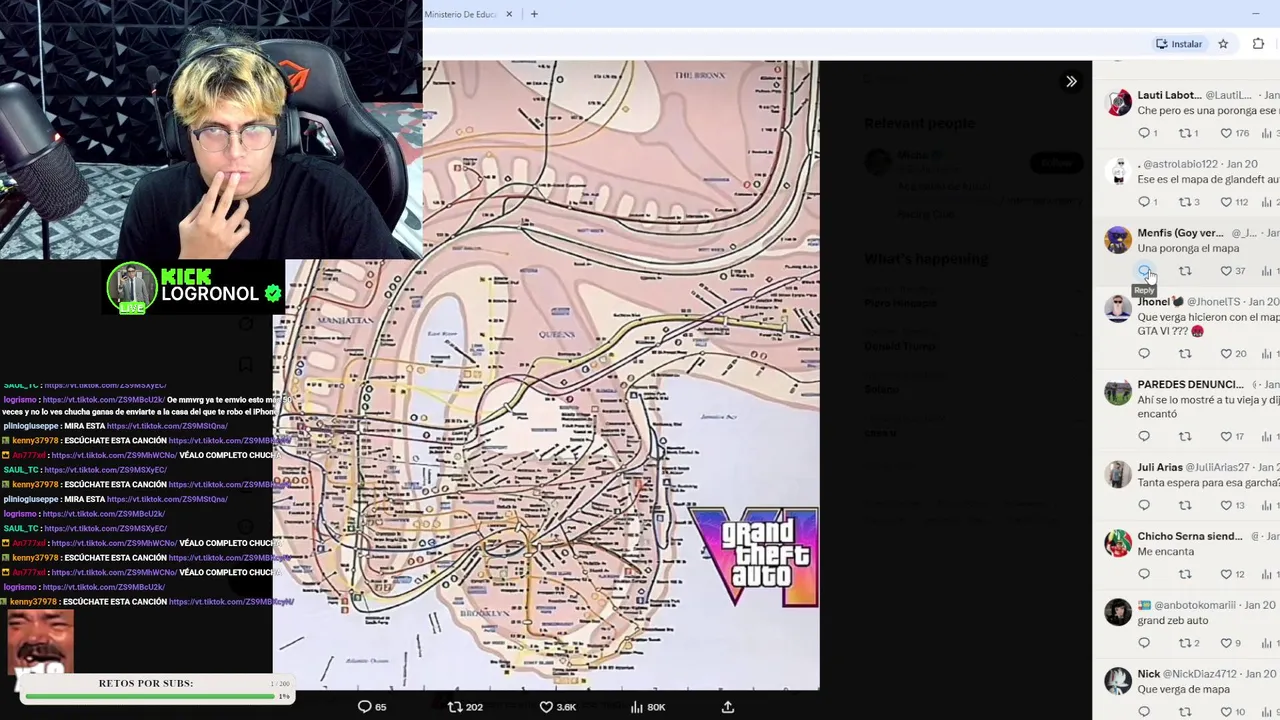Open Menfis (Goy ver... name link
This screenshot has width=1280, height=720.
pyautogui.click(x=1180, y=233)
